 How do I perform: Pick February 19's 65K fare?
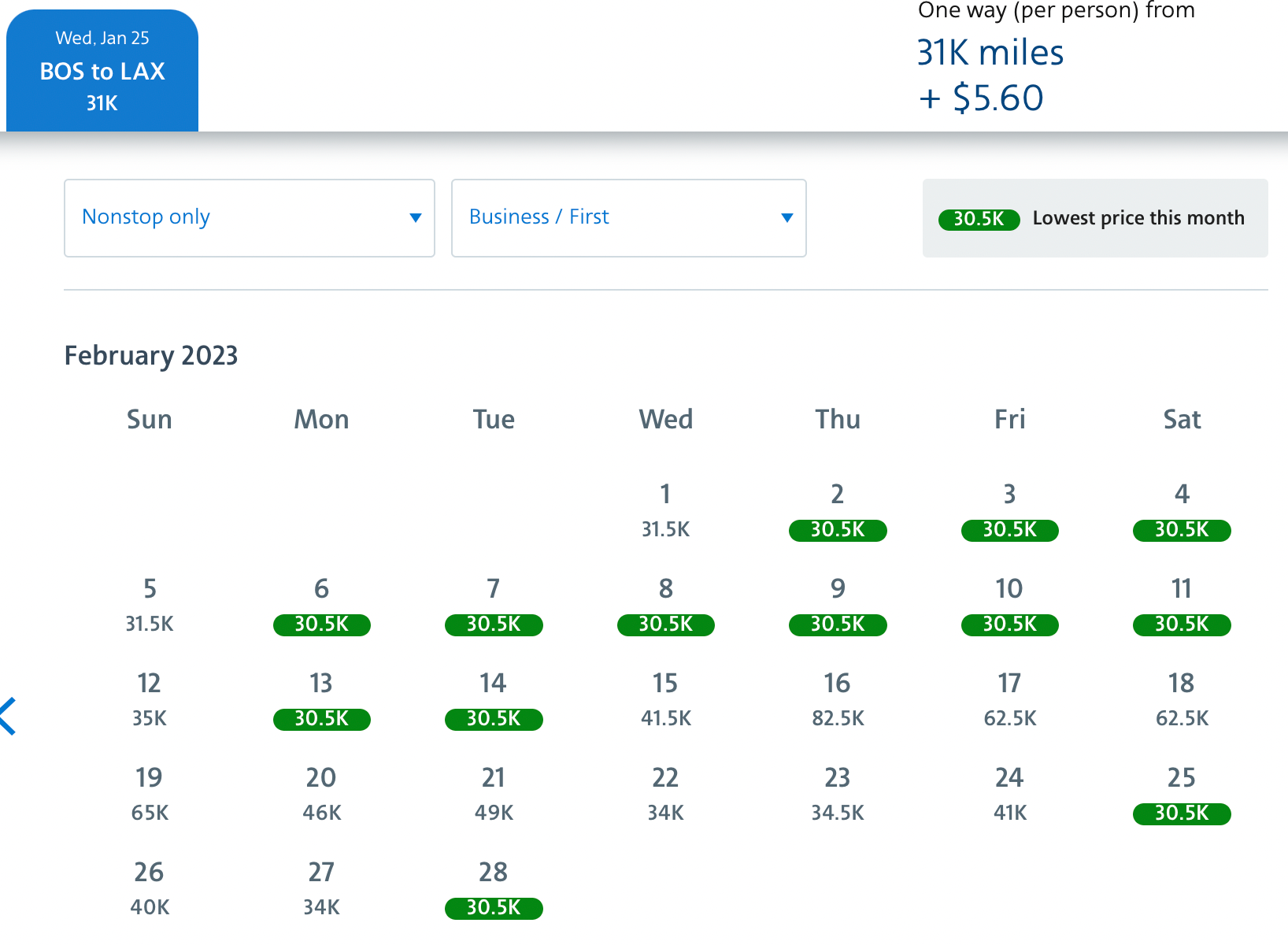click(149, 795)
